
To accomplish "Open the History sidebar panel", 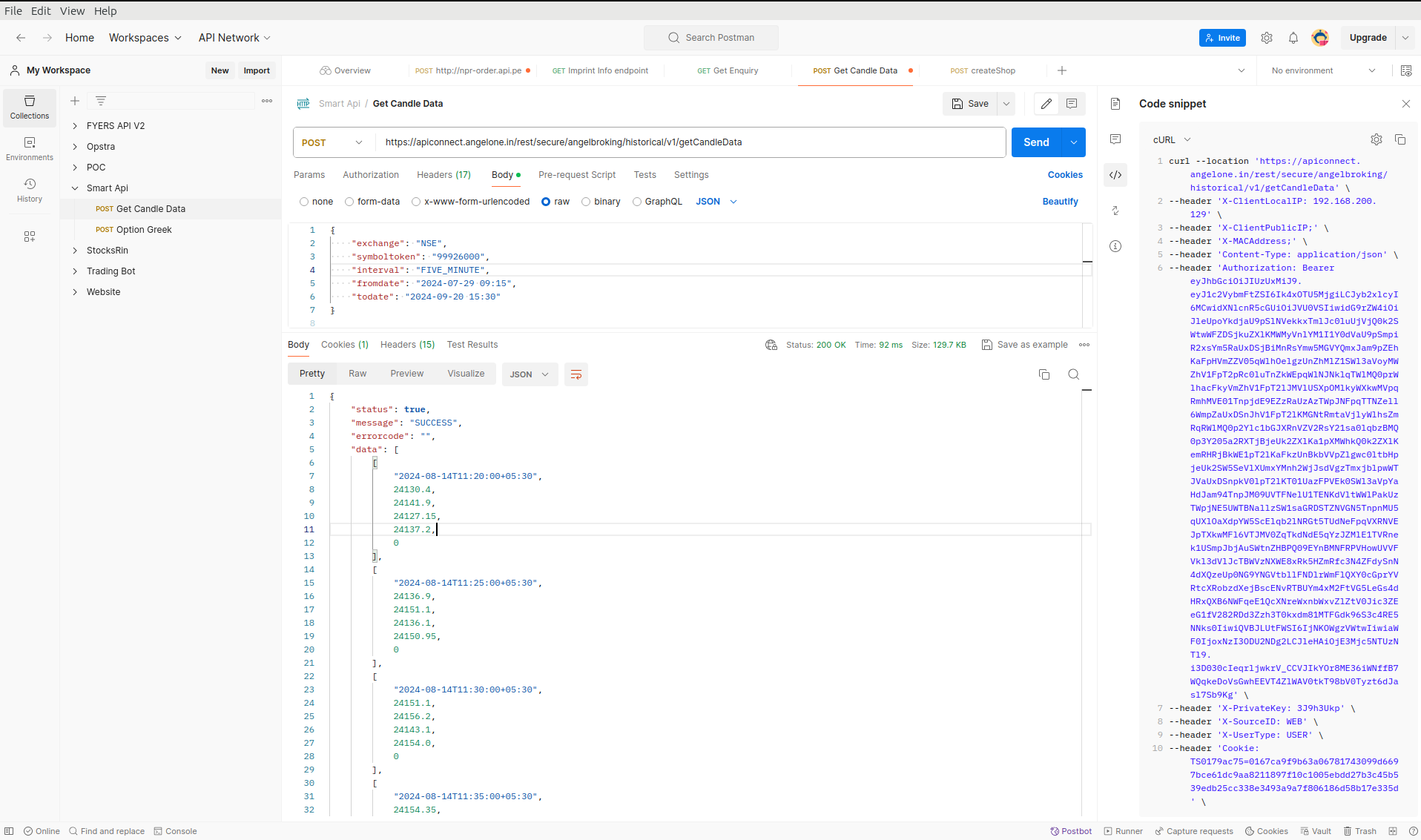I will (30, 191).
